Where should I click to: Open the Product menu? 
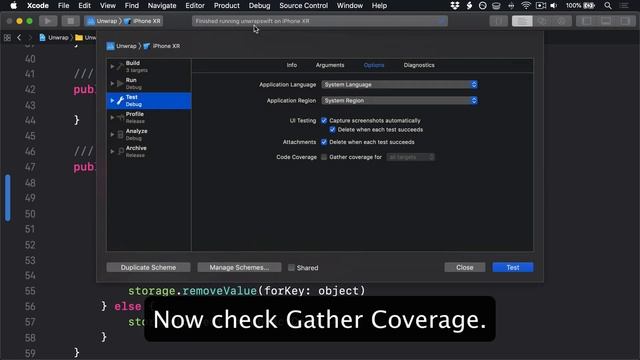[x=227, y=5]
